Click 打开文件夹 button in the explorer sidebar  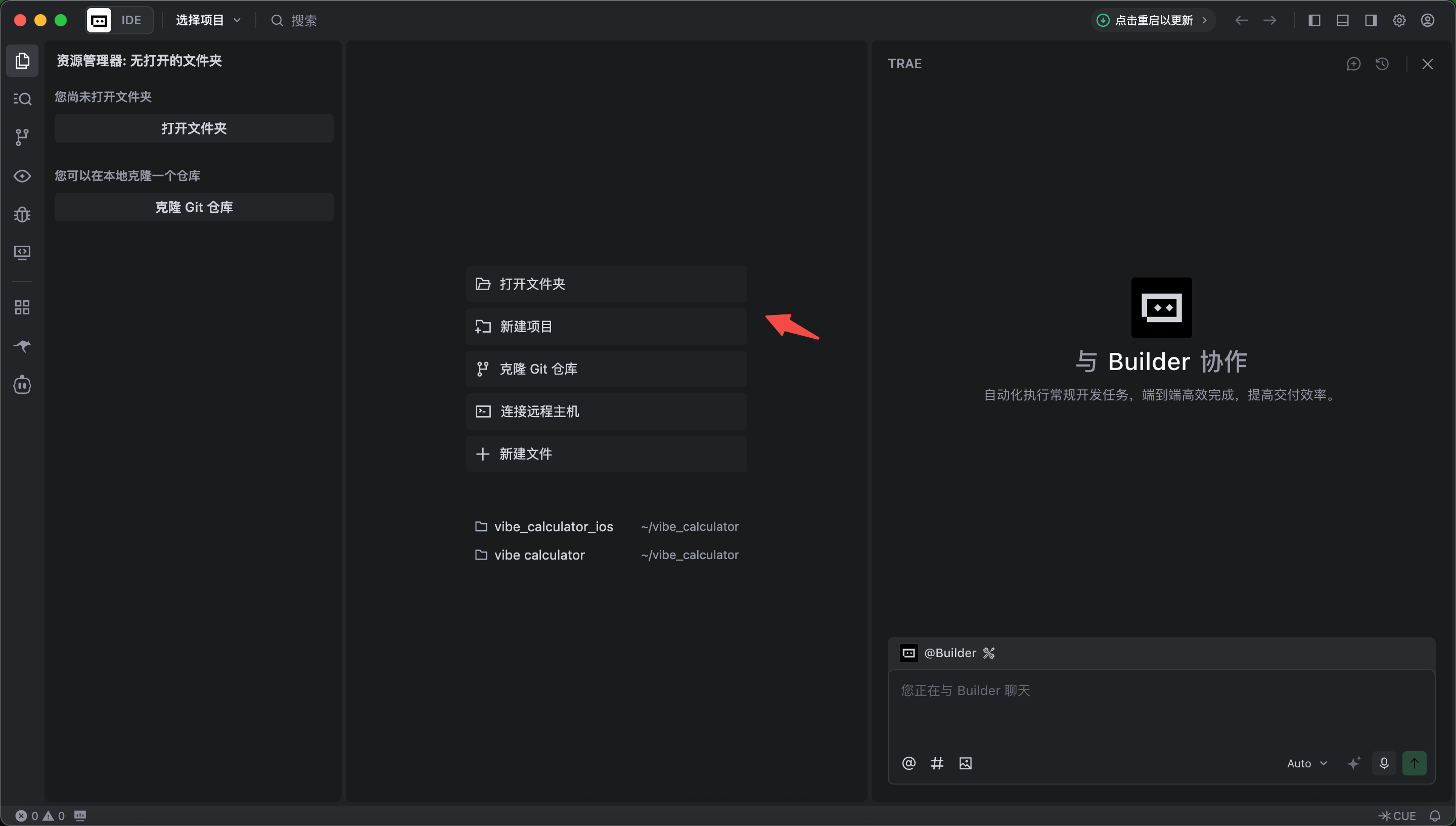pos(194,128)
